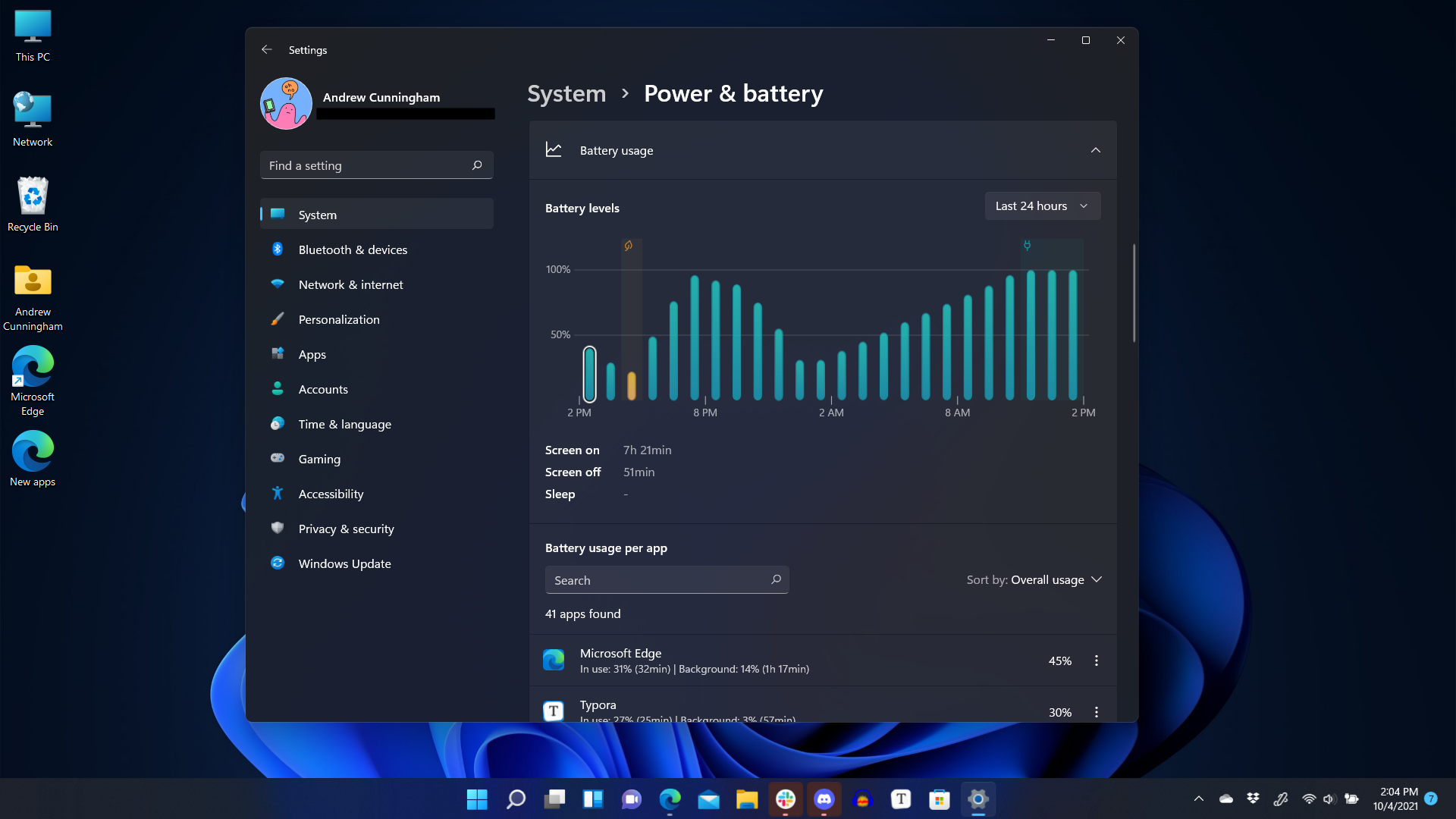
Task: Open Task View on the taskbar
Action: click(x=554, y=799)
